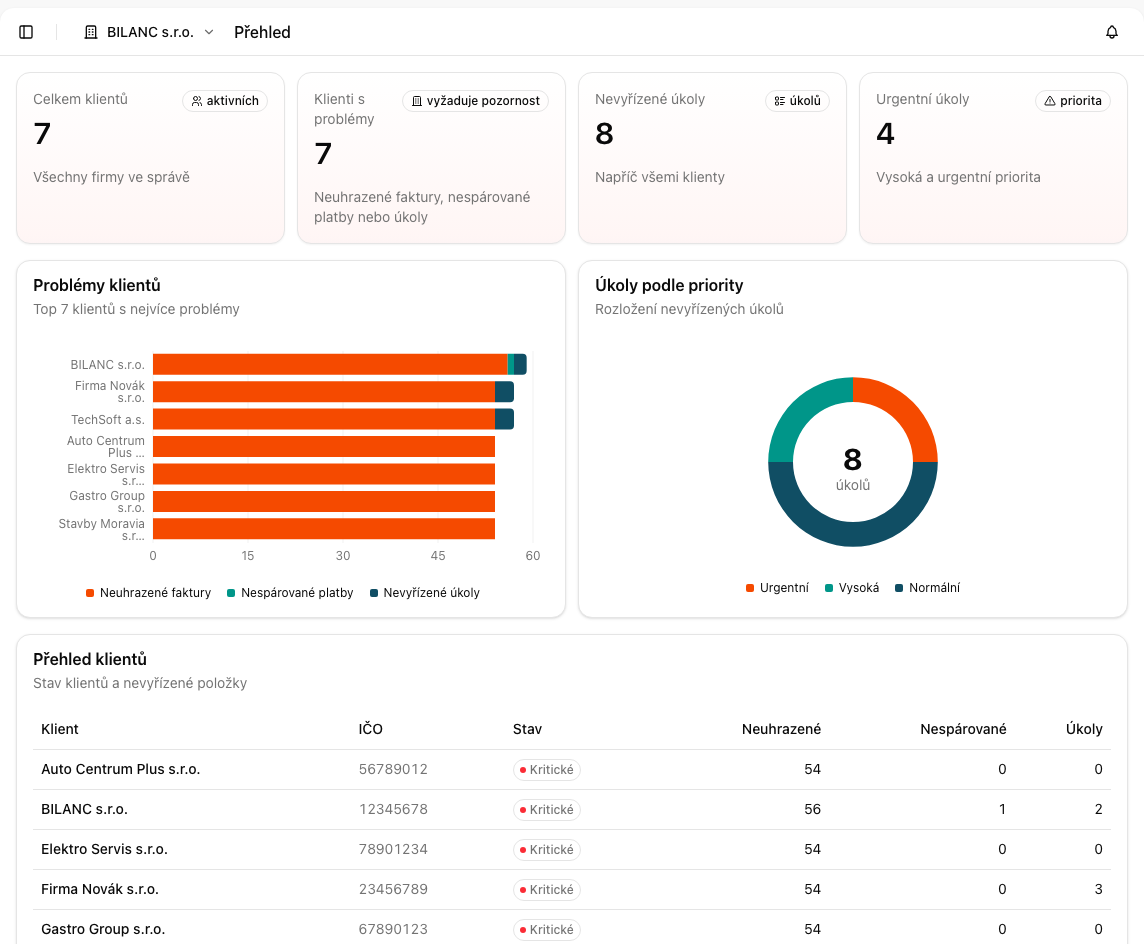Open the Elektro Servis s.r.o. row

572,850
